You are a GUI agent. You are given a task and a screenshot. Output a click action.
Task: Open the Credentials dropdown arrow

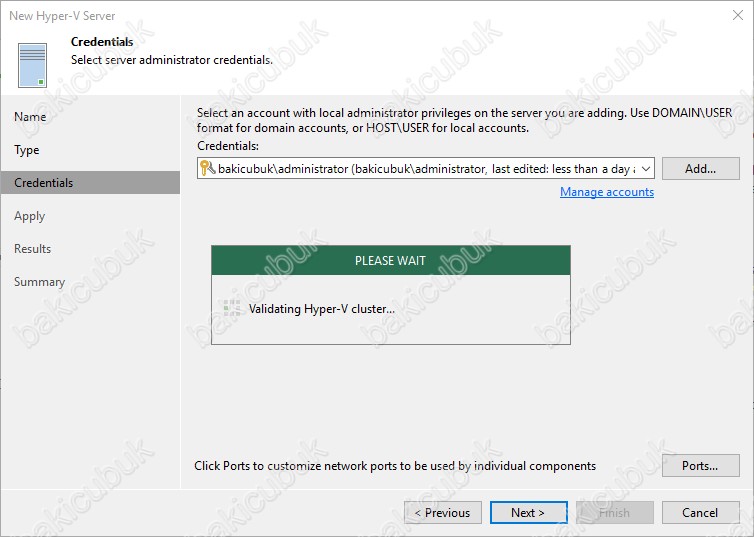646,169
